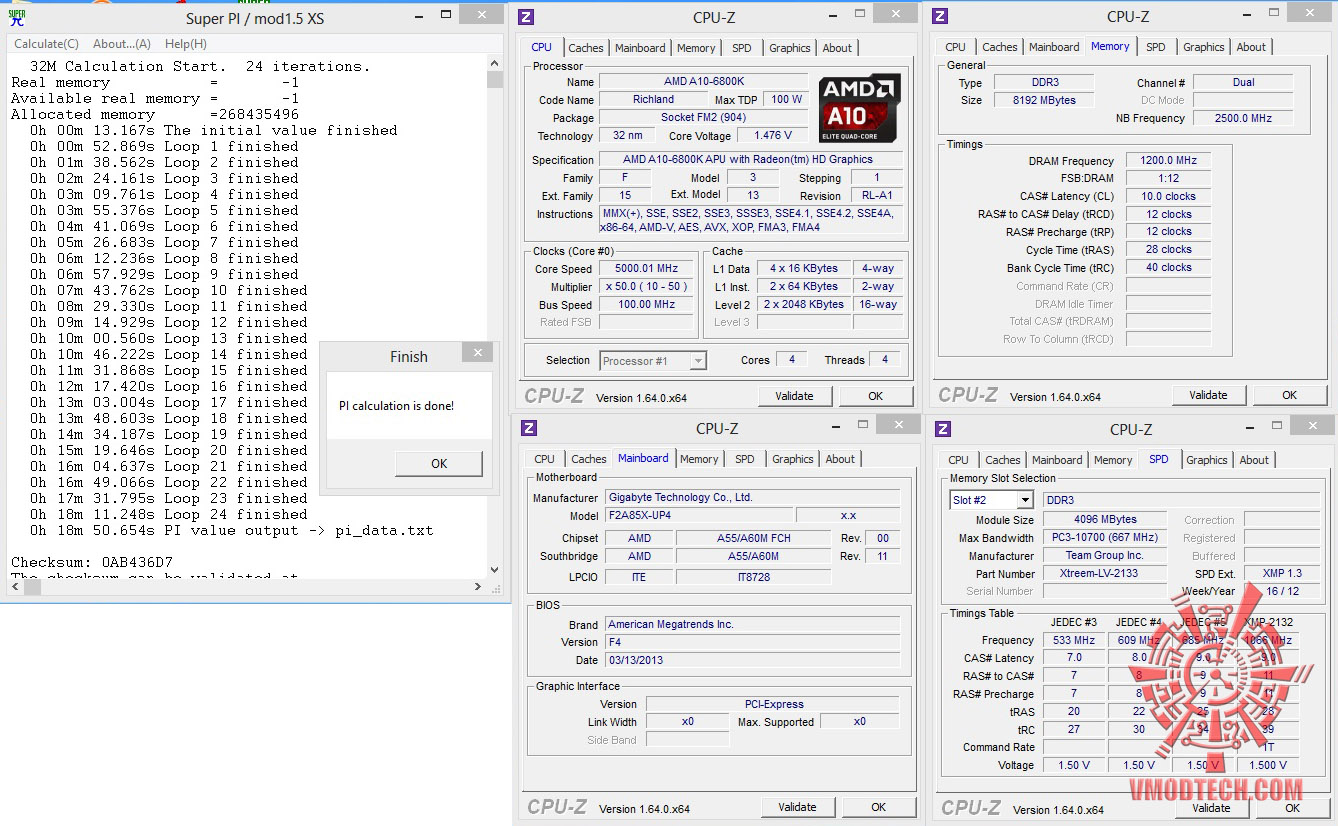The width and height of the screenshot is (1338, 826).
Task: Click the Super PI scrollbar down arrow
Action: coord(495,570)
